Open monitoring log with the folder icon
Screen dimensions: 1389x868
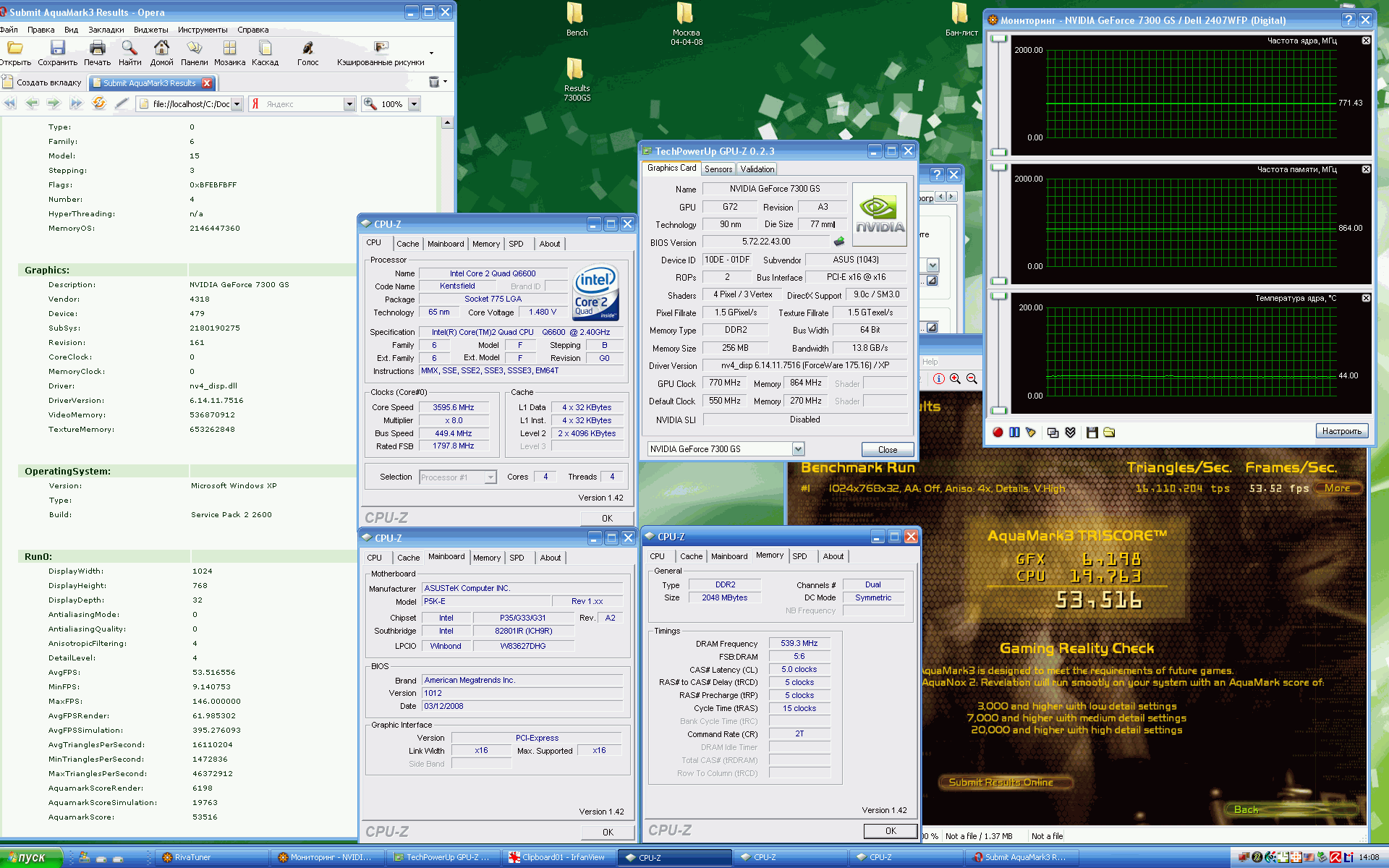(1109, 432)
